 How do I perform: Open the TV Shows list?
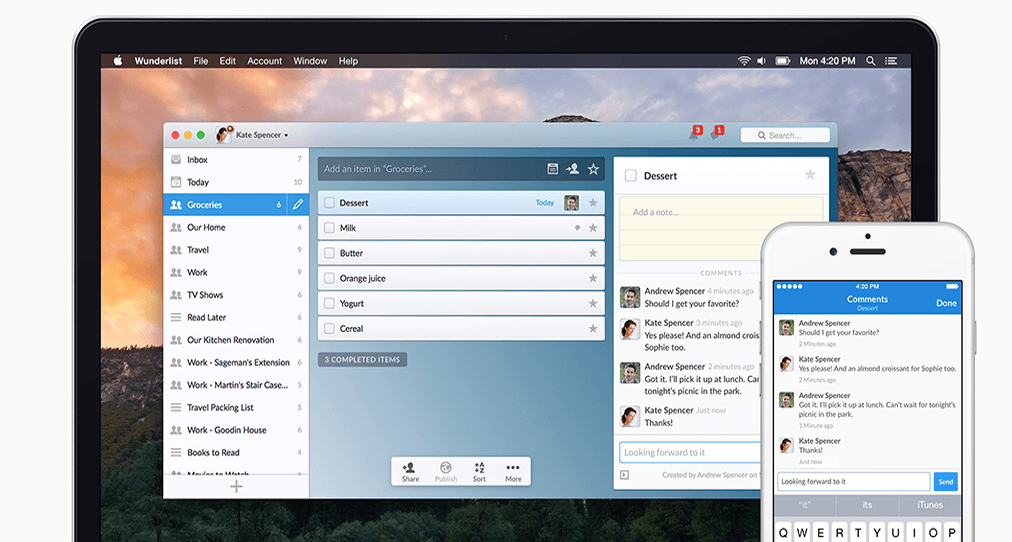click(236, 295)
